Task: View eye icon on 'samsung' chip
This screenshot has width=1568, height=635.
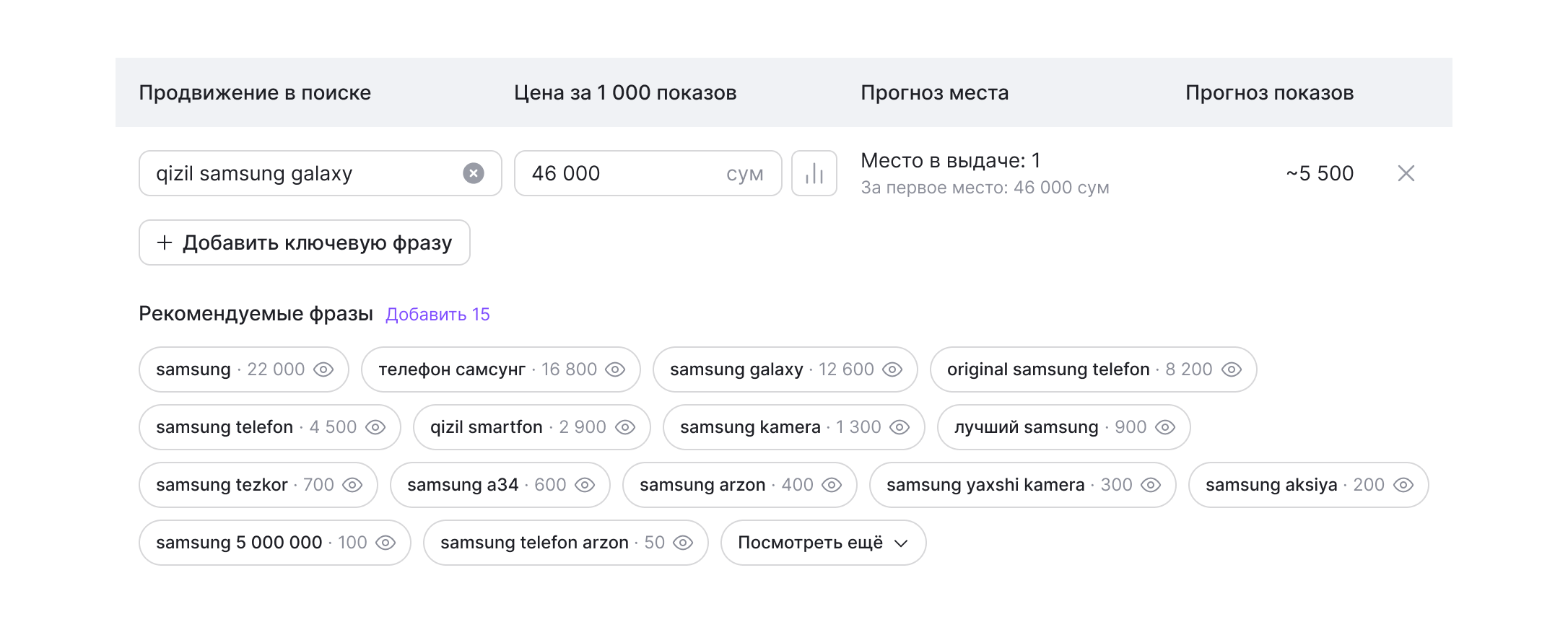Action: [323, 369]
